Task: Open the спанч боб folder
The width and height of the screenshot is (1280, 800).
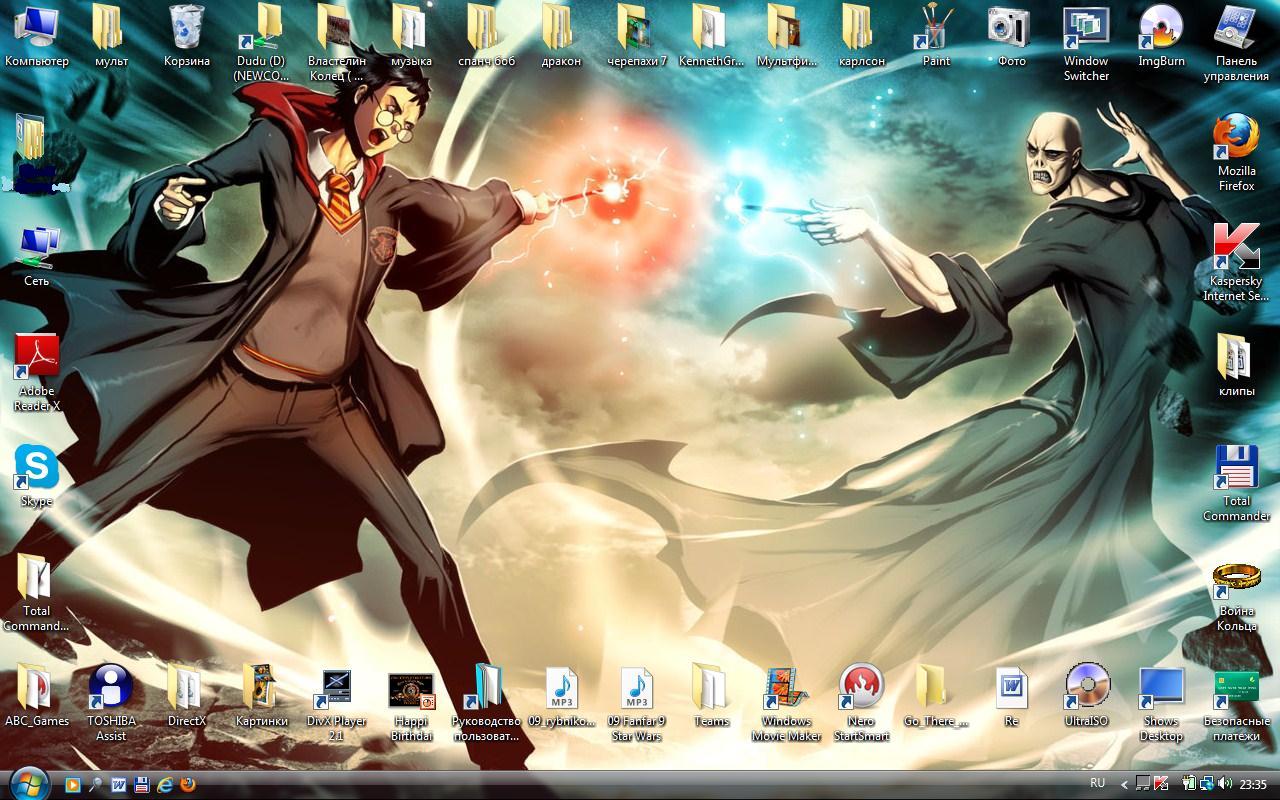Action: (487, 36)
